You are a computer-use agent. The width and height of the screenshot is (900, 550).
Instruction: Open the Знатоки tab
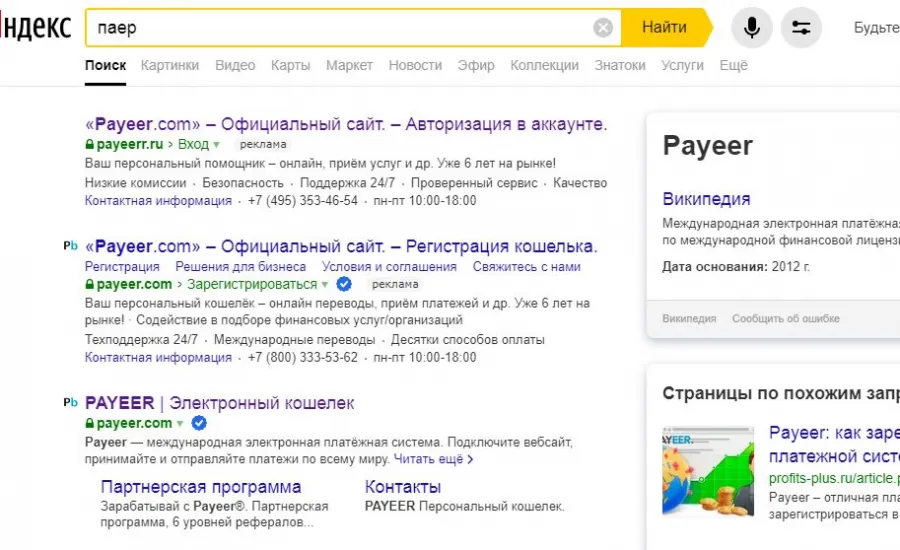pyautogui.click(x=620, y=65)
